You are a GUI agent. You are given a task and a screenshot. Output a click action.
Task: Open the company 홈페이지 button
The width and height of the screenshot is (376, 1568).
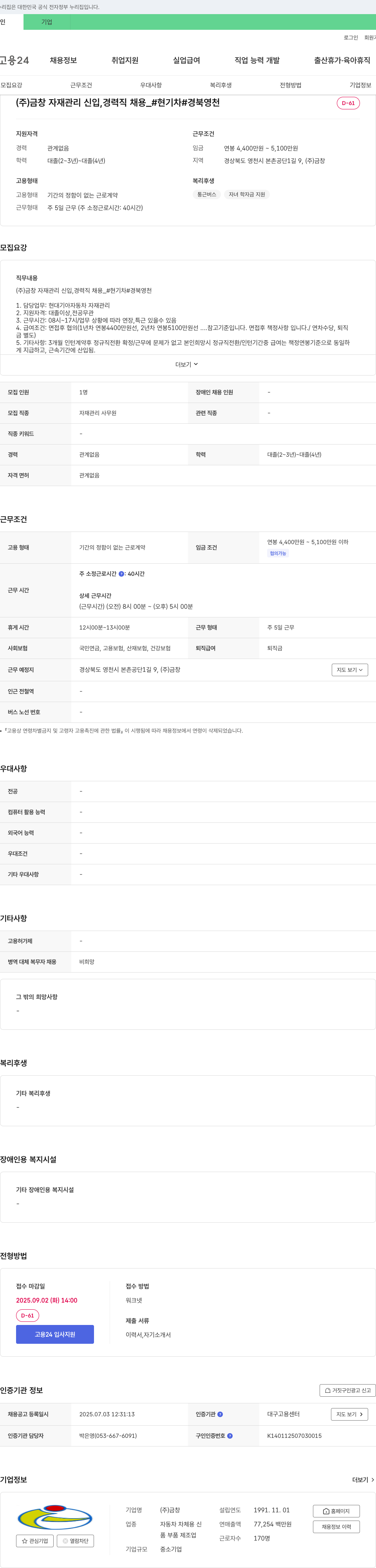coord(336,1511)
